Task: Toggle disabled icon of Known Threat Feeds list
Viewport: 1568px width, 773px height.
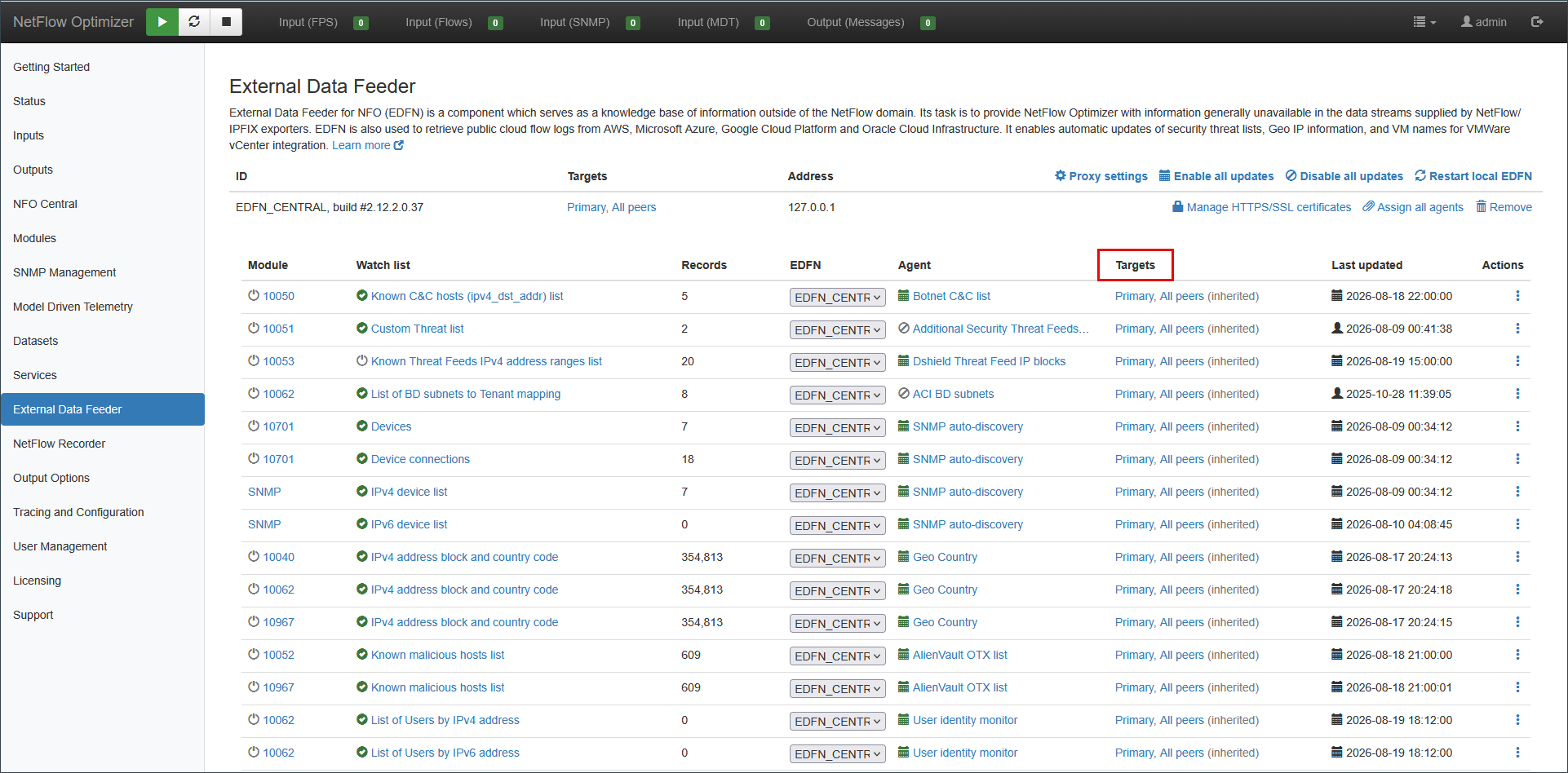Action: [362, 360]
